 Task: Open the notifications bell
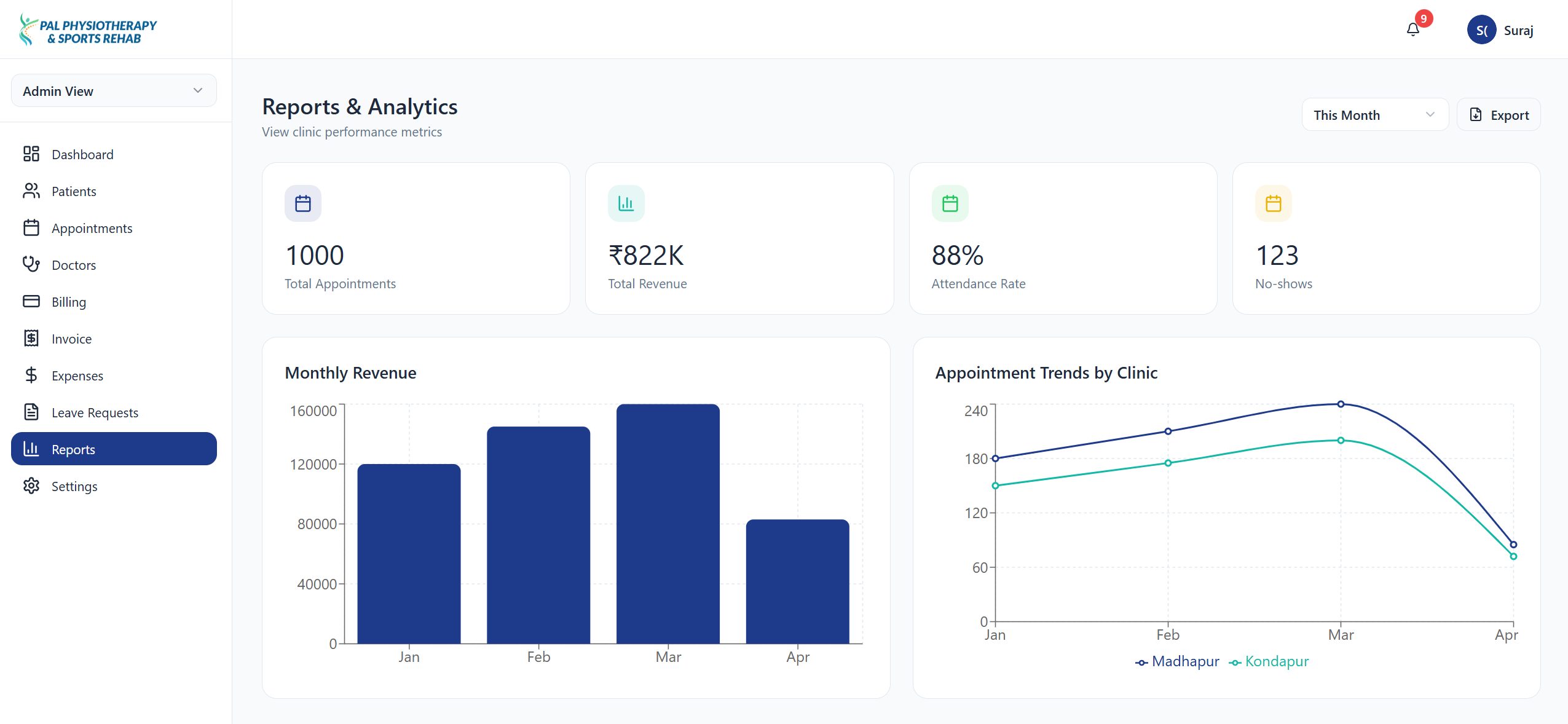click(x=1412, y=30)
